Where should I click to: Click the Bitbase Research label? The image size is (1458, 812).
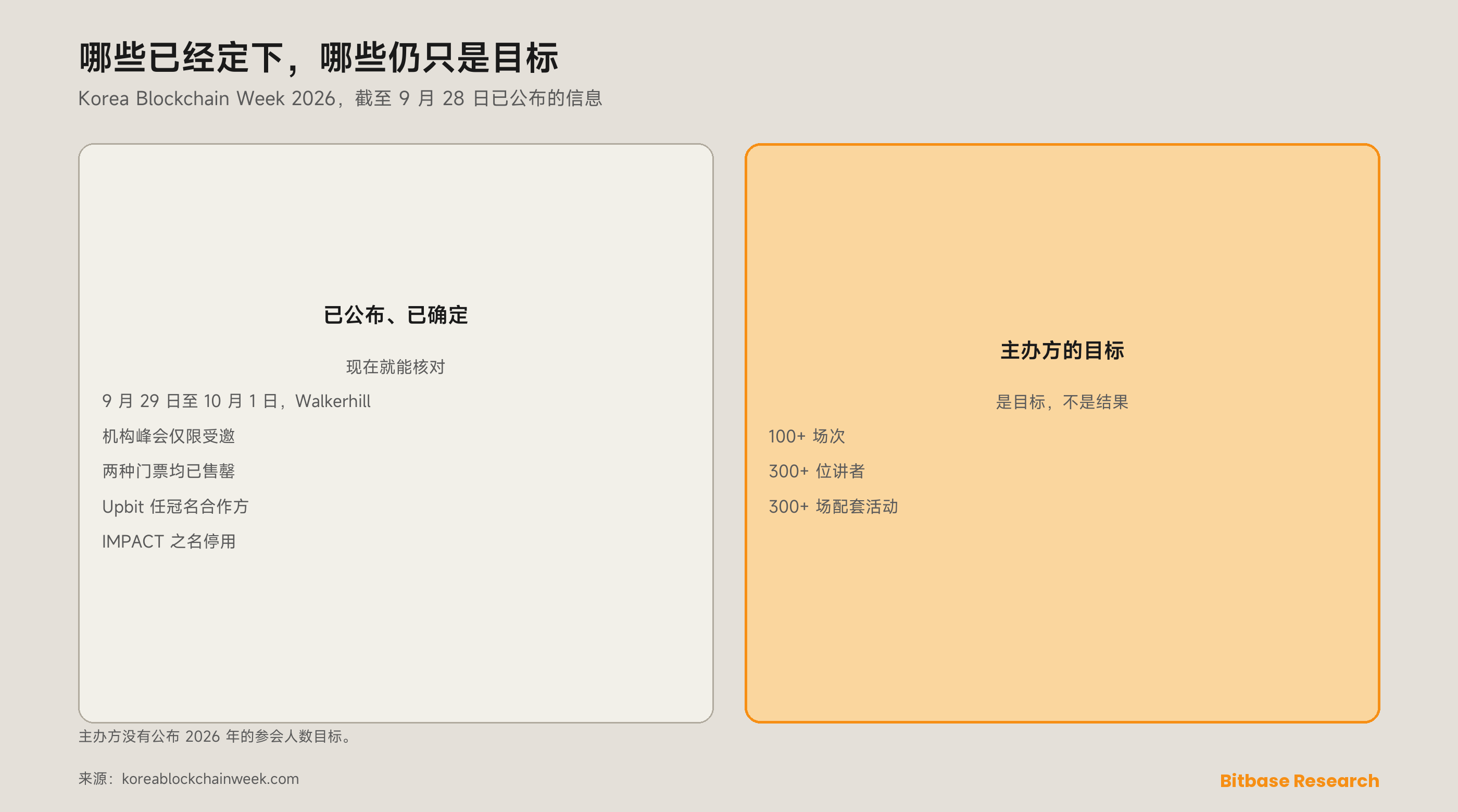(x=1300, y=781)
